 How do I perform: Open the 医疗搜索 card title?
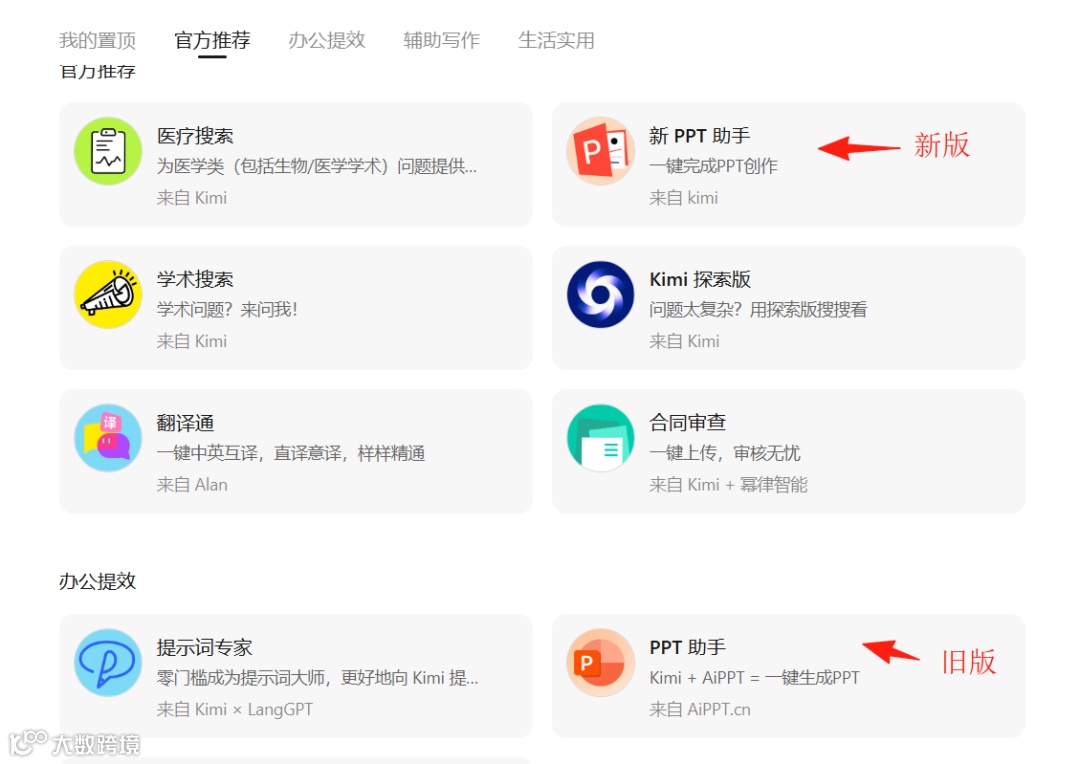tap(195, 136)
